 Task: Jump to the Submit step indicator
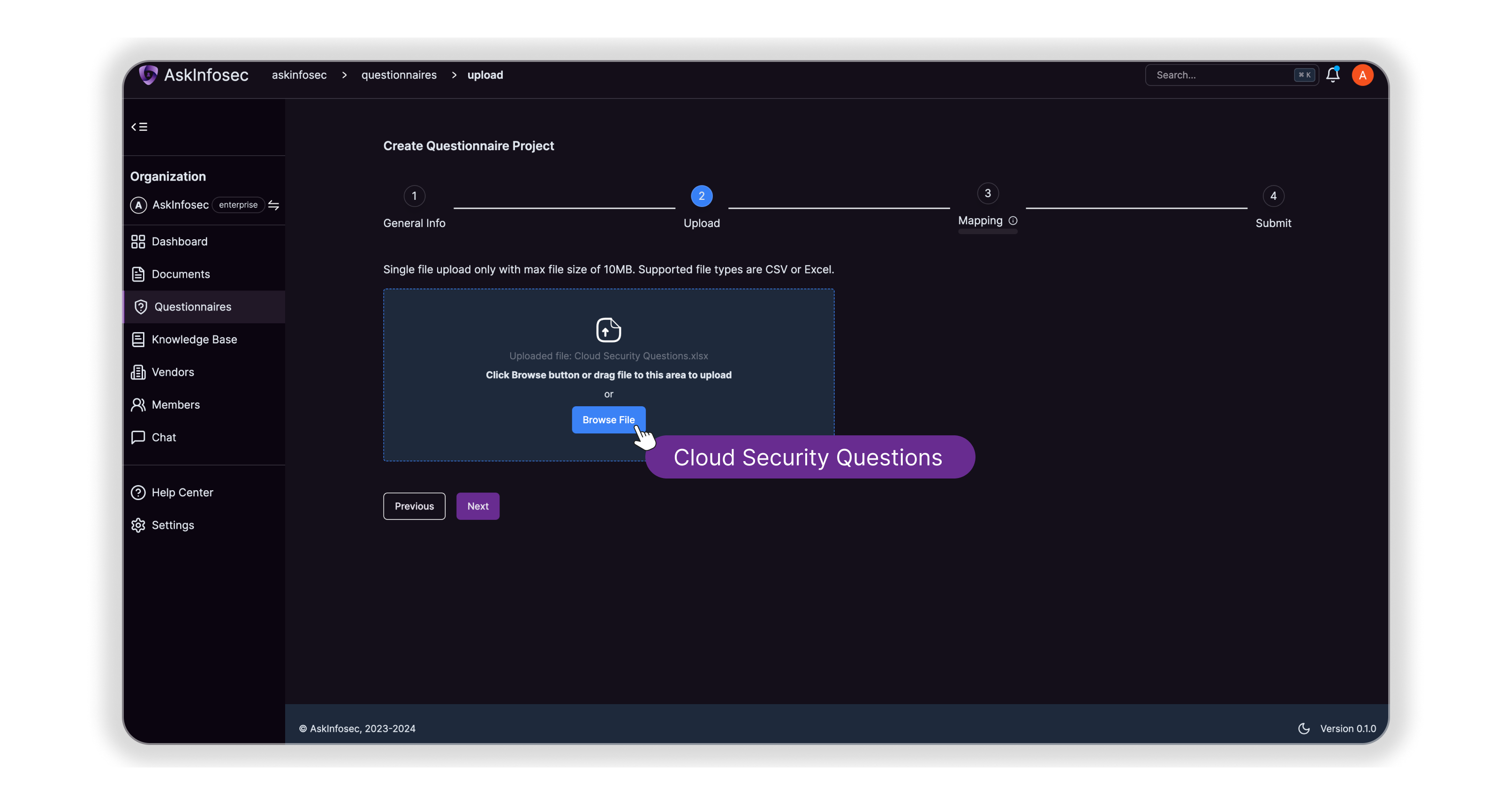tap(1273, 196)
